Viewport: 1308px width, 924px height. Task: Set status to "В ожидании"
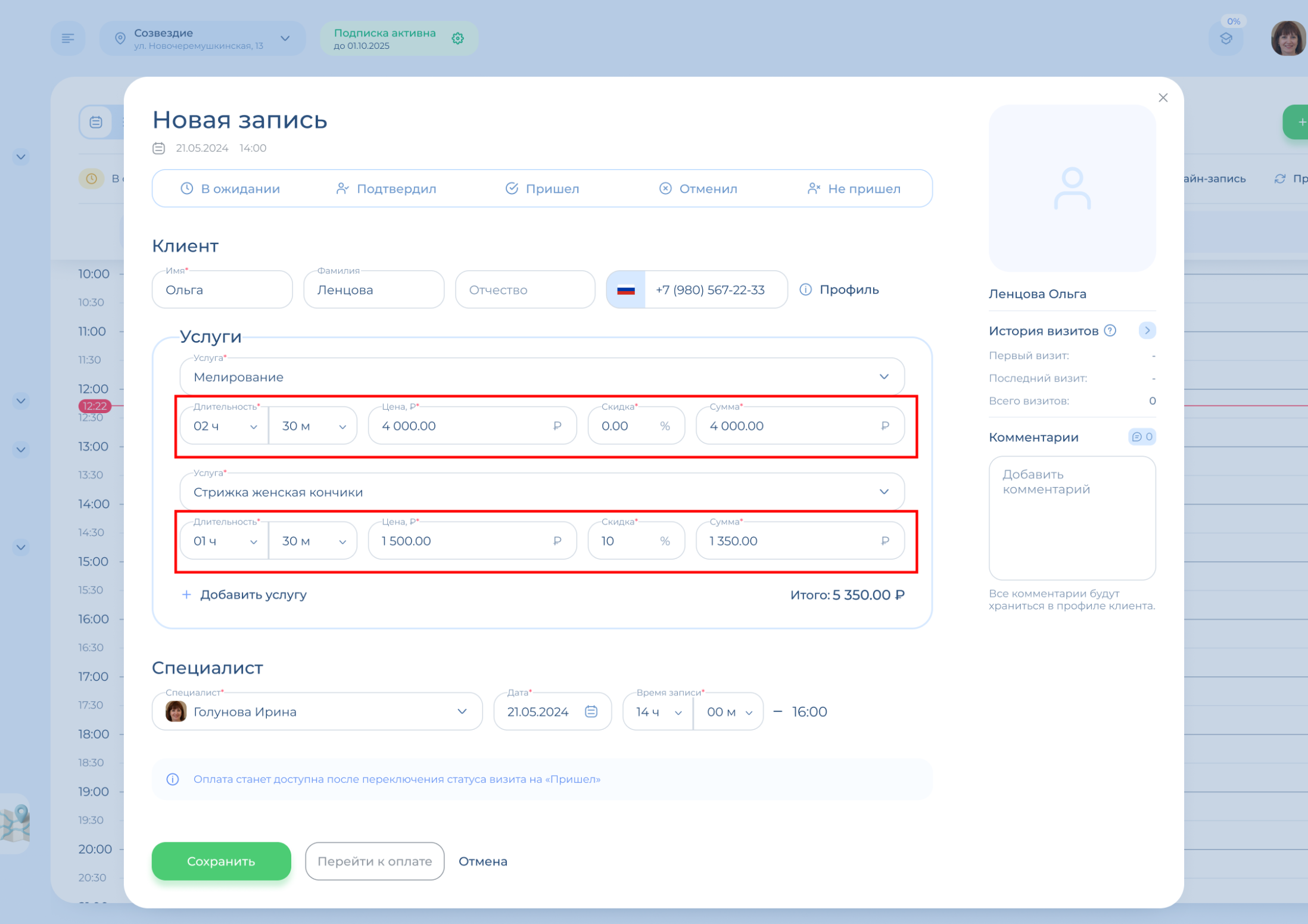[230, 189]
